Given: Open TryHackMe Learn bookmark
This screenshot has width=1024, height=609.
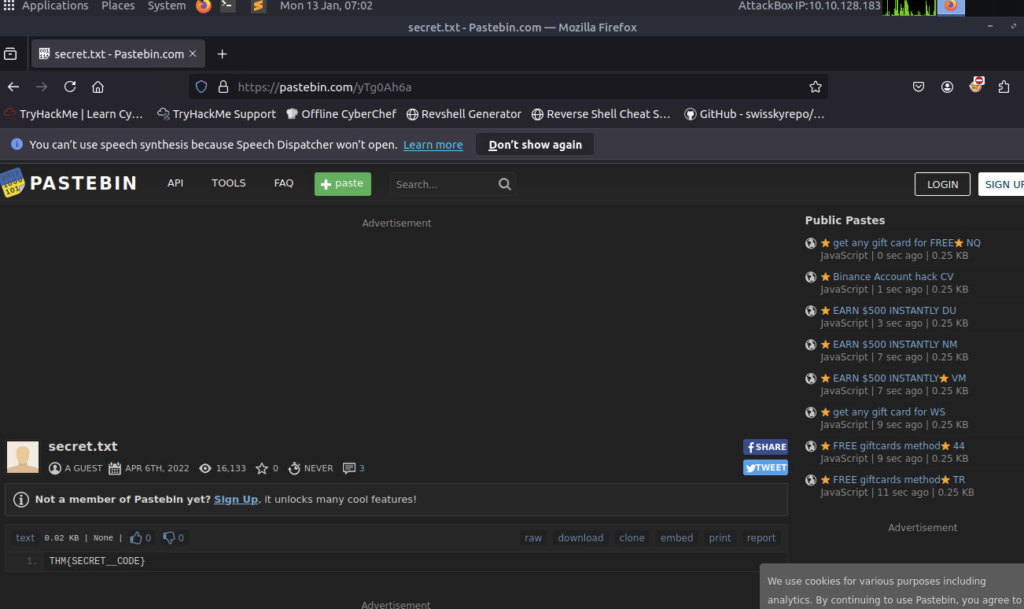Looking at the screenshot, I should coord(74,114).
